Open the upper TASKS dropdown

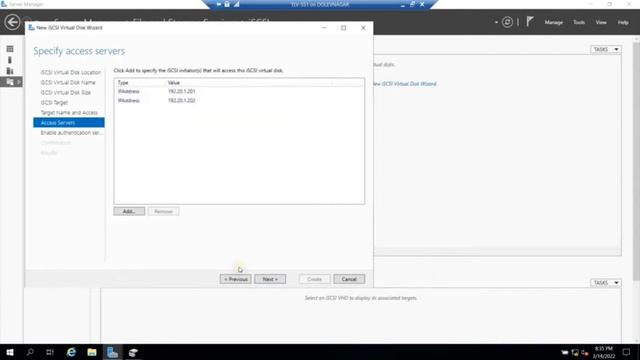[606, 49]
